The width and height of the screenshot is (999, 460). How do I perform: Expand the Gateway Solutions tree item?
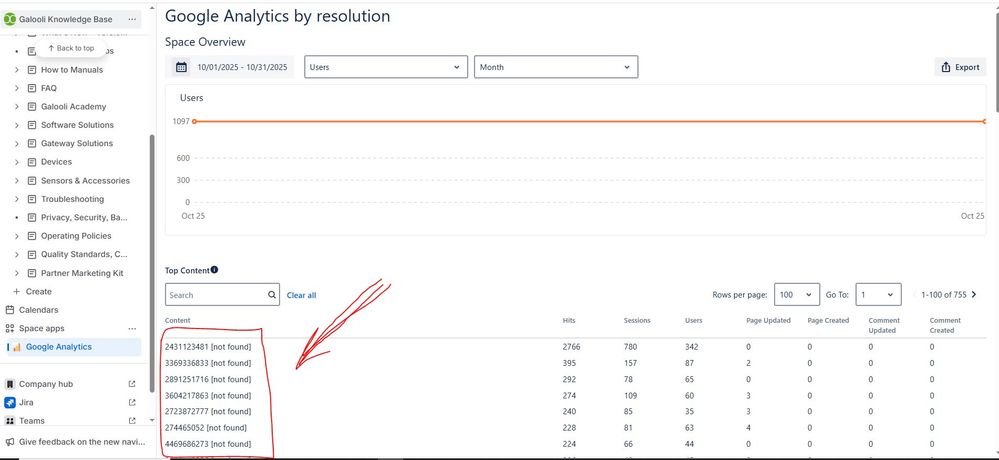tap(17, 143)
